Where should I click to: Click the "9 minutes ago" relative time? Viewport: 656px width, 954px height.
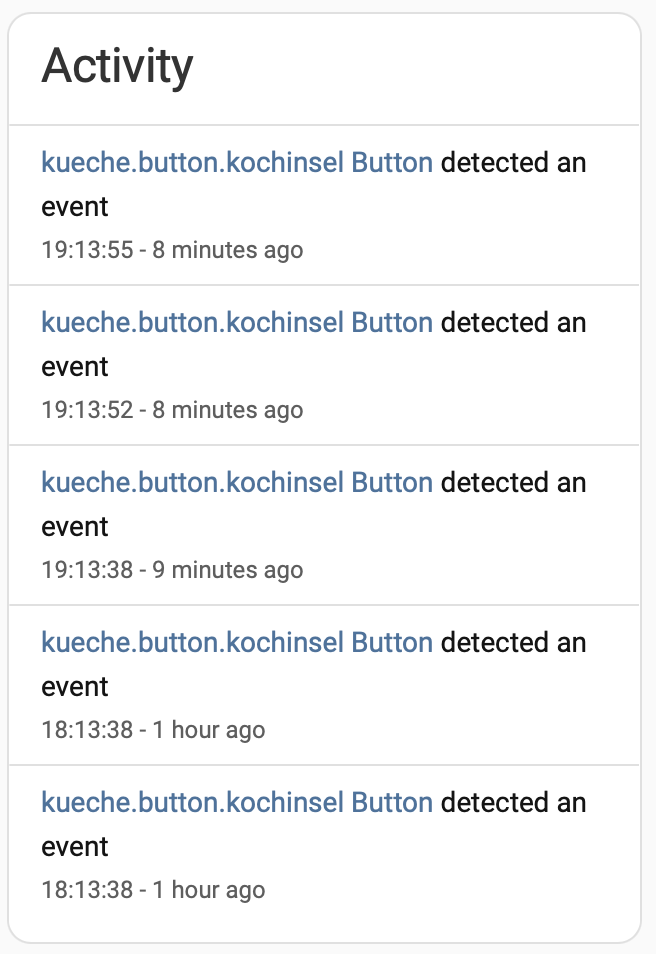tap(227, 570)
